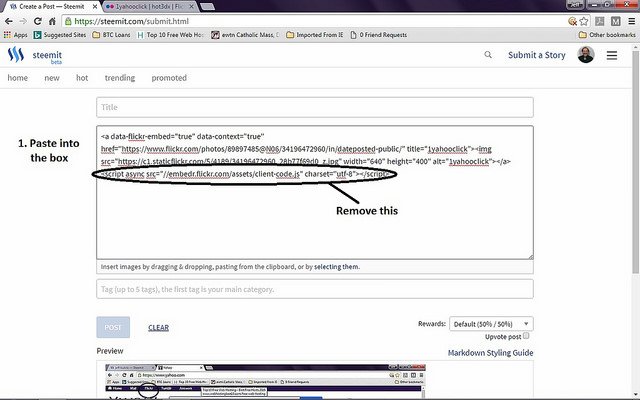Go back with the browser back arrow
This screenshot has width=640, height=400.
pos(9,21)
